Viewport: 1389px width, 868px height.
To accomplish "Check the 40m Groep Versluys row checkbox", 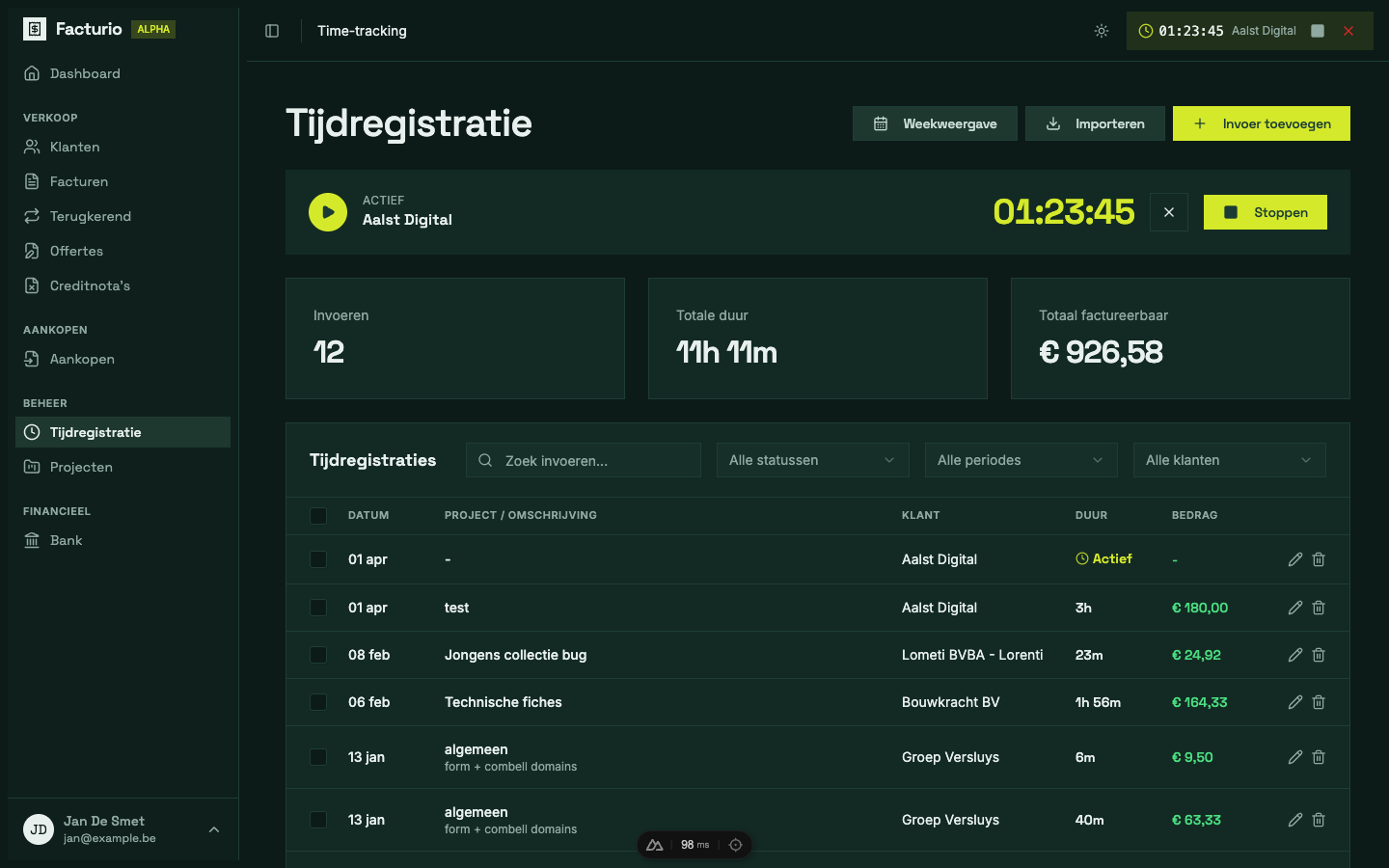I will [318, 820].
